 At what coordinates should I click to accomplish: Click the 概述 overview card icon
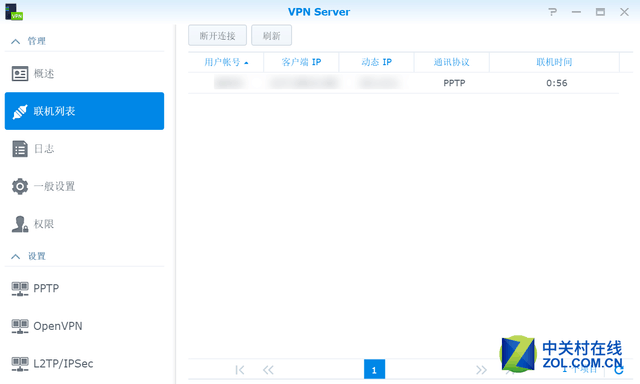click(20, 74)
